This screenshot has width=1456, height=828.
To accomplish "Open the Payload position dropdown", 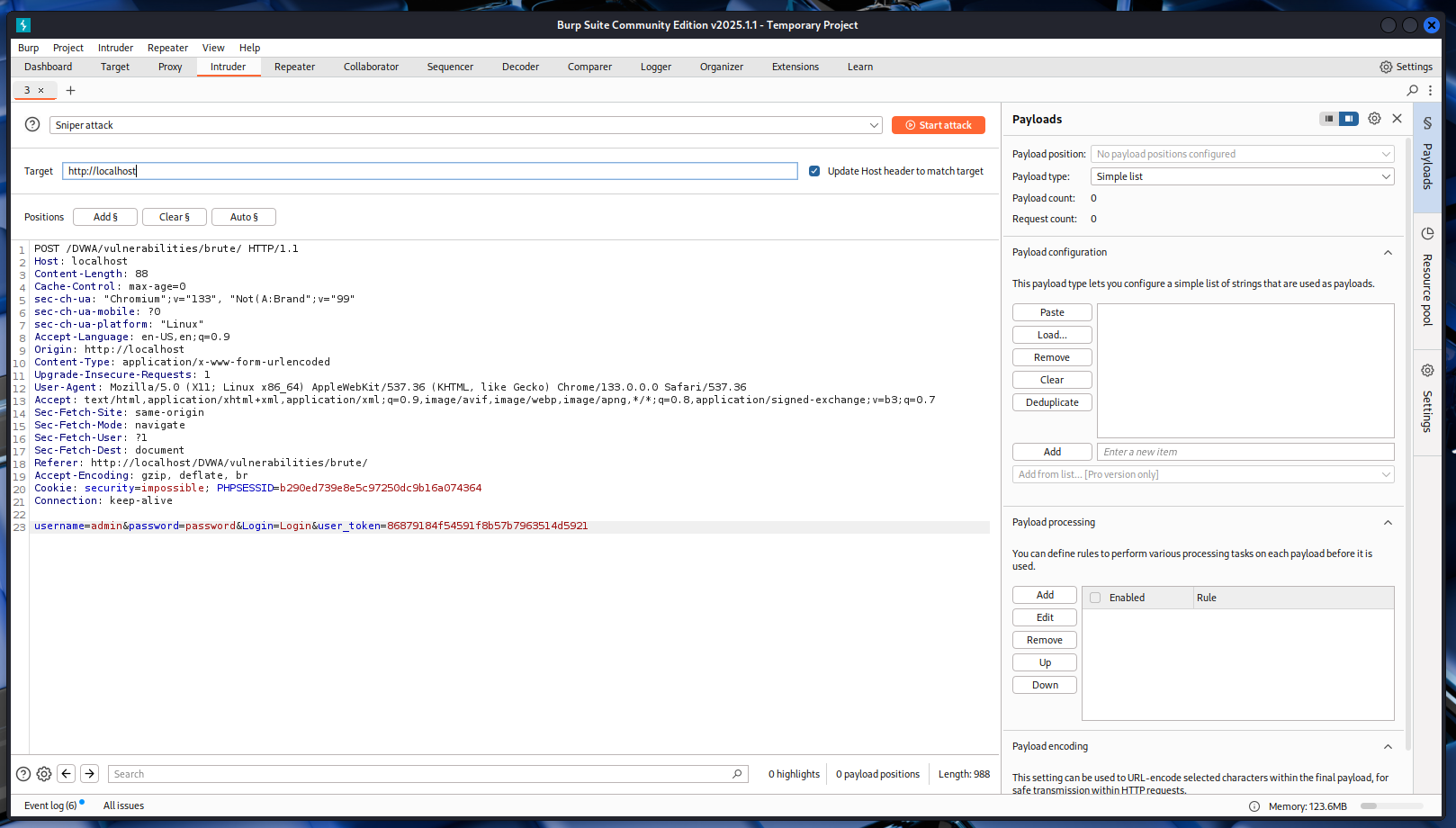I will pyautogui.click(x=1242, y=154).
